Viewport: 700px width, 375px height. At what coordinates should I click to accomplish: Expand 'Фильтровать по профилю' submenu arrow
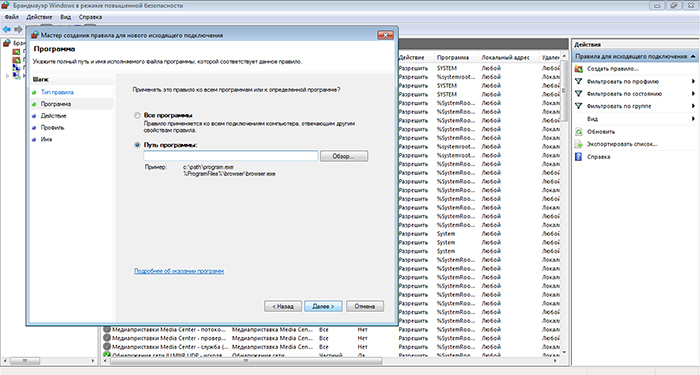pyautogui.click(x=693, y=81)
